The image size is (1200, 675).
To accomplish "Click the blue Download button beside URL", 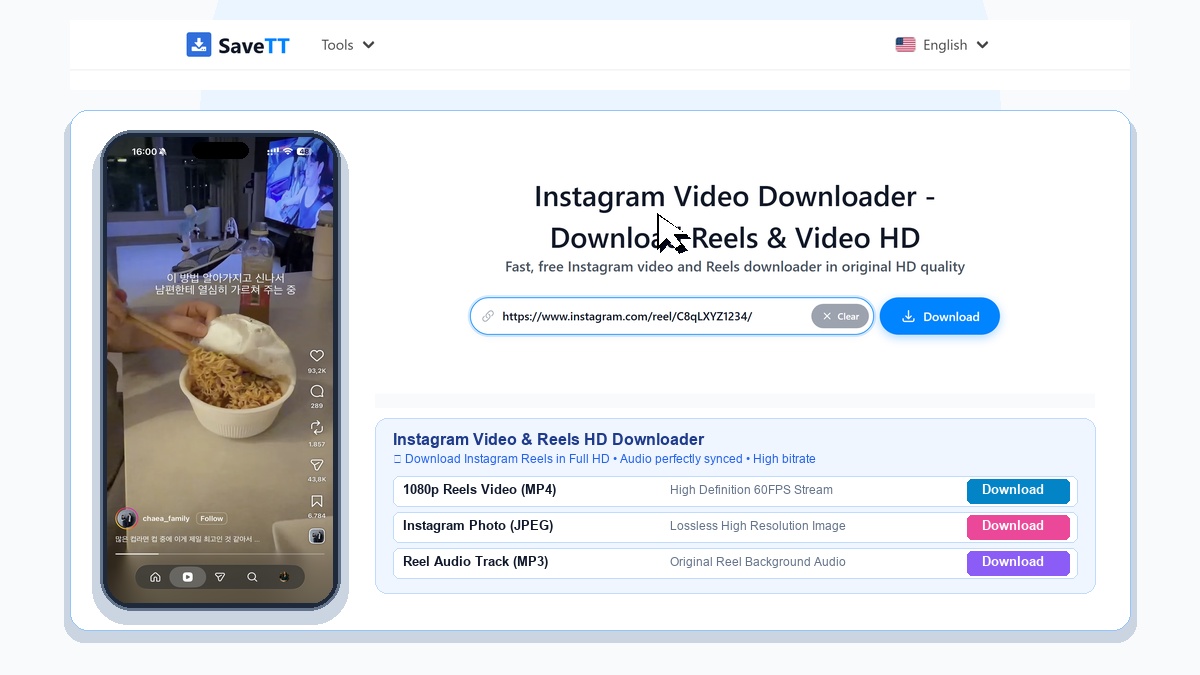I will coord(940,316).
